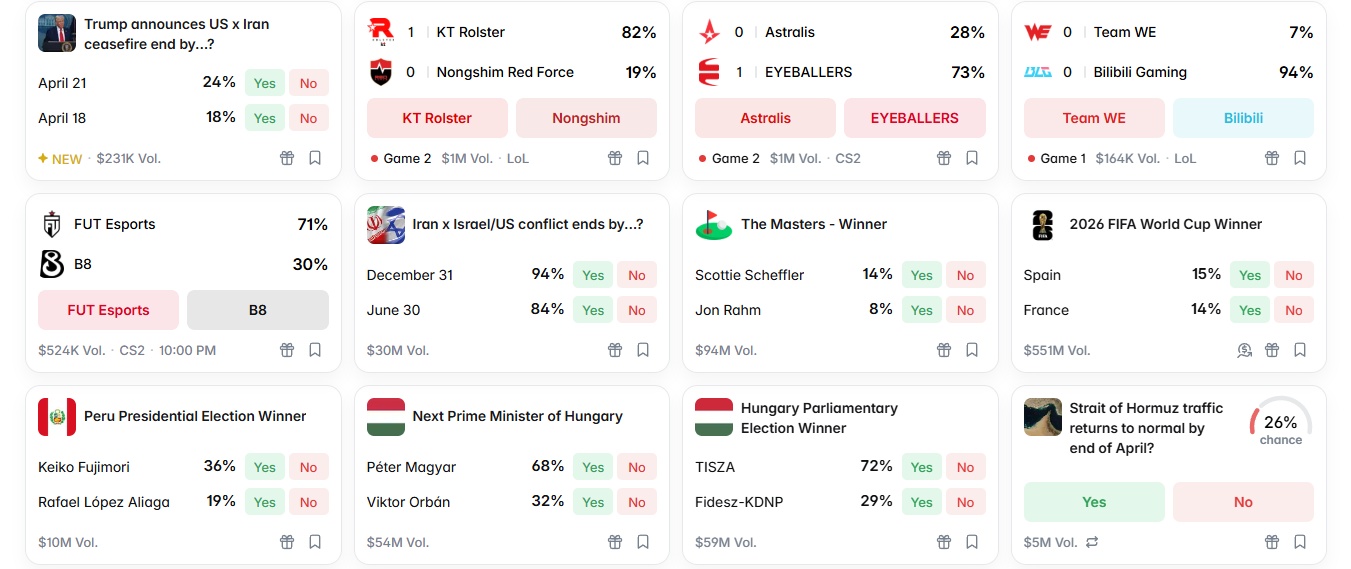
Task: Bet on KT Rolster button
Action: (x=438, y=118)
